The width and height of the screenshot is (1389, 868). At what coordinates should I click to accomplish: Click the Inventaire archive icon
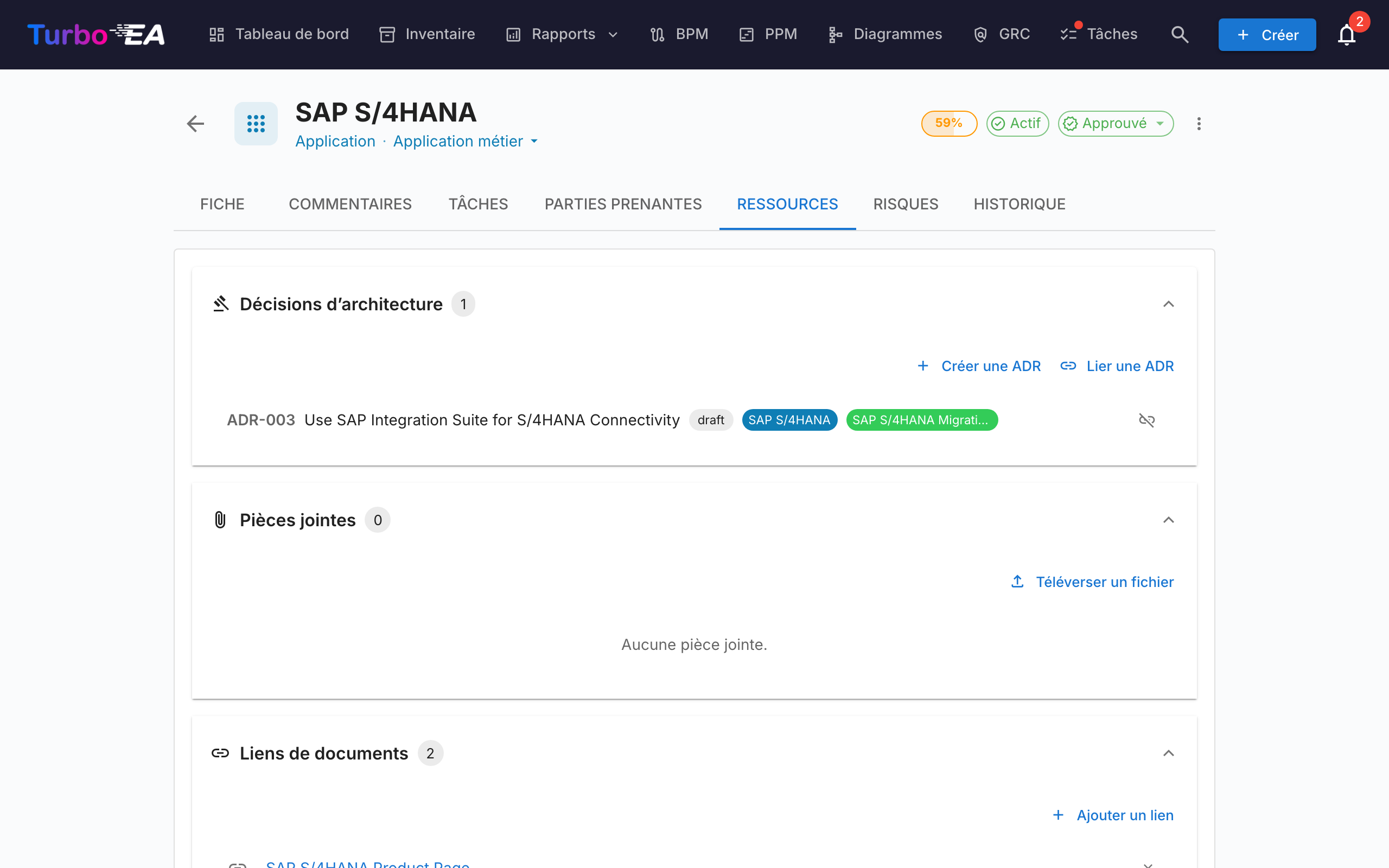pos(387,34)
